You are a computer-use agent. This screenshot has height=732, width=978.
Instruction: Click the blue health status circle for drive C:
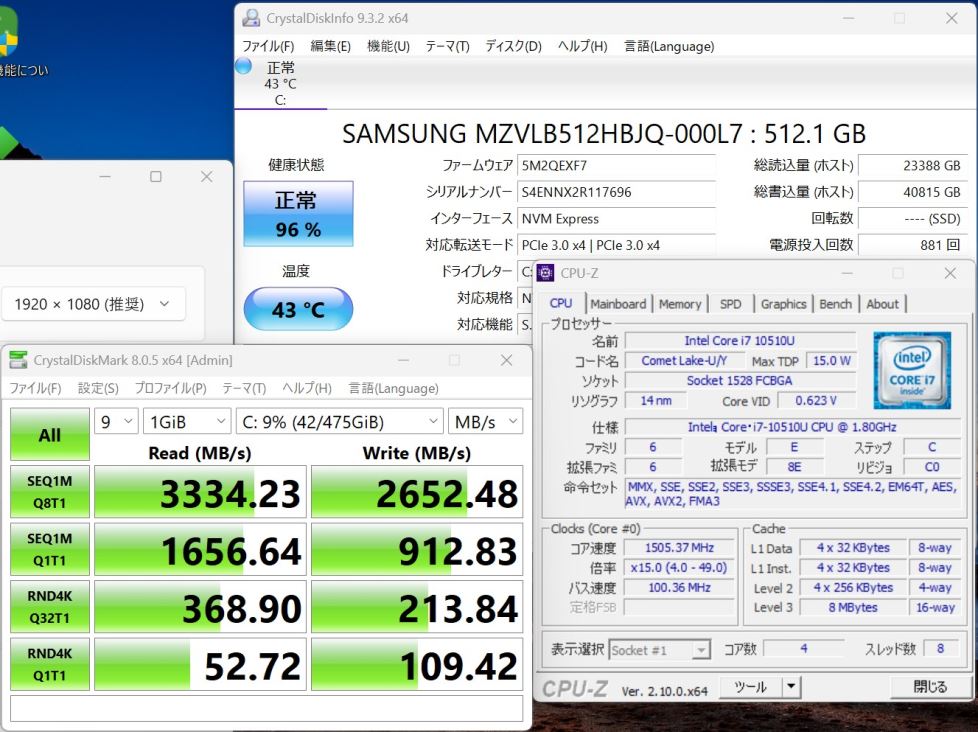(243, 66)
